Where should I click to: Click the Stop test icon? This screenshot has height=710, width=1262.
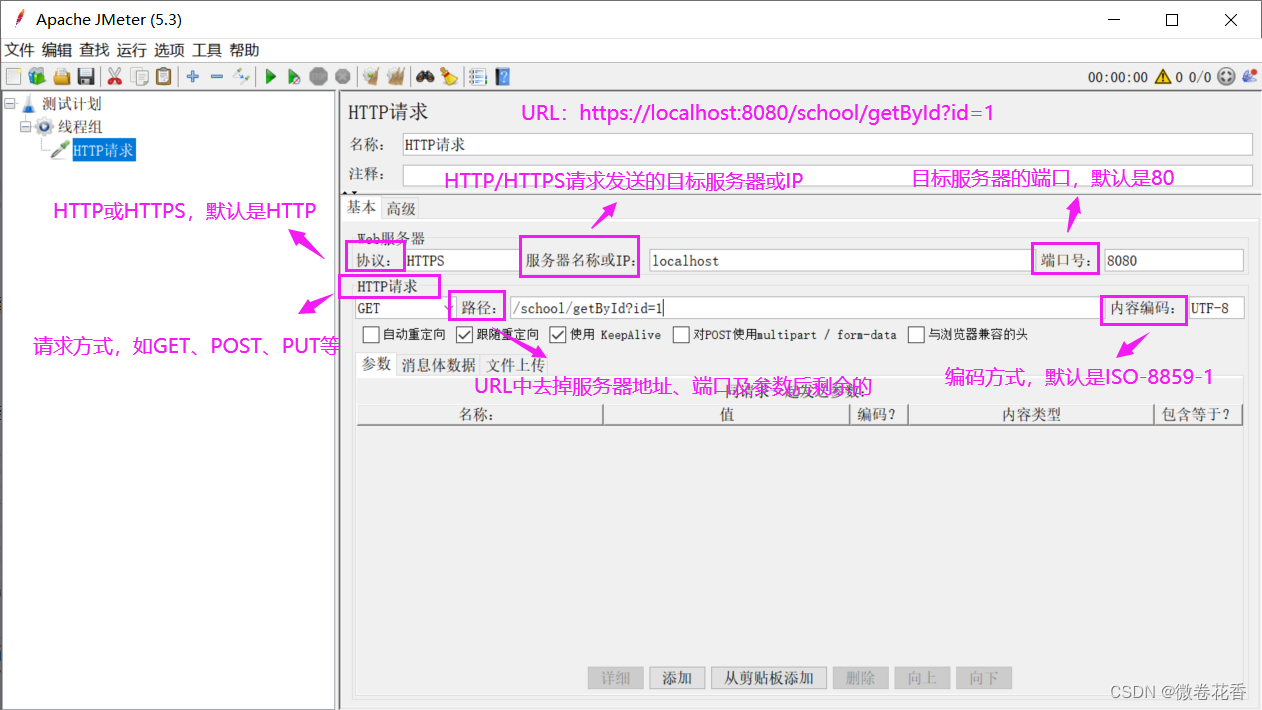pyautogui.click(x=318, y=76)
